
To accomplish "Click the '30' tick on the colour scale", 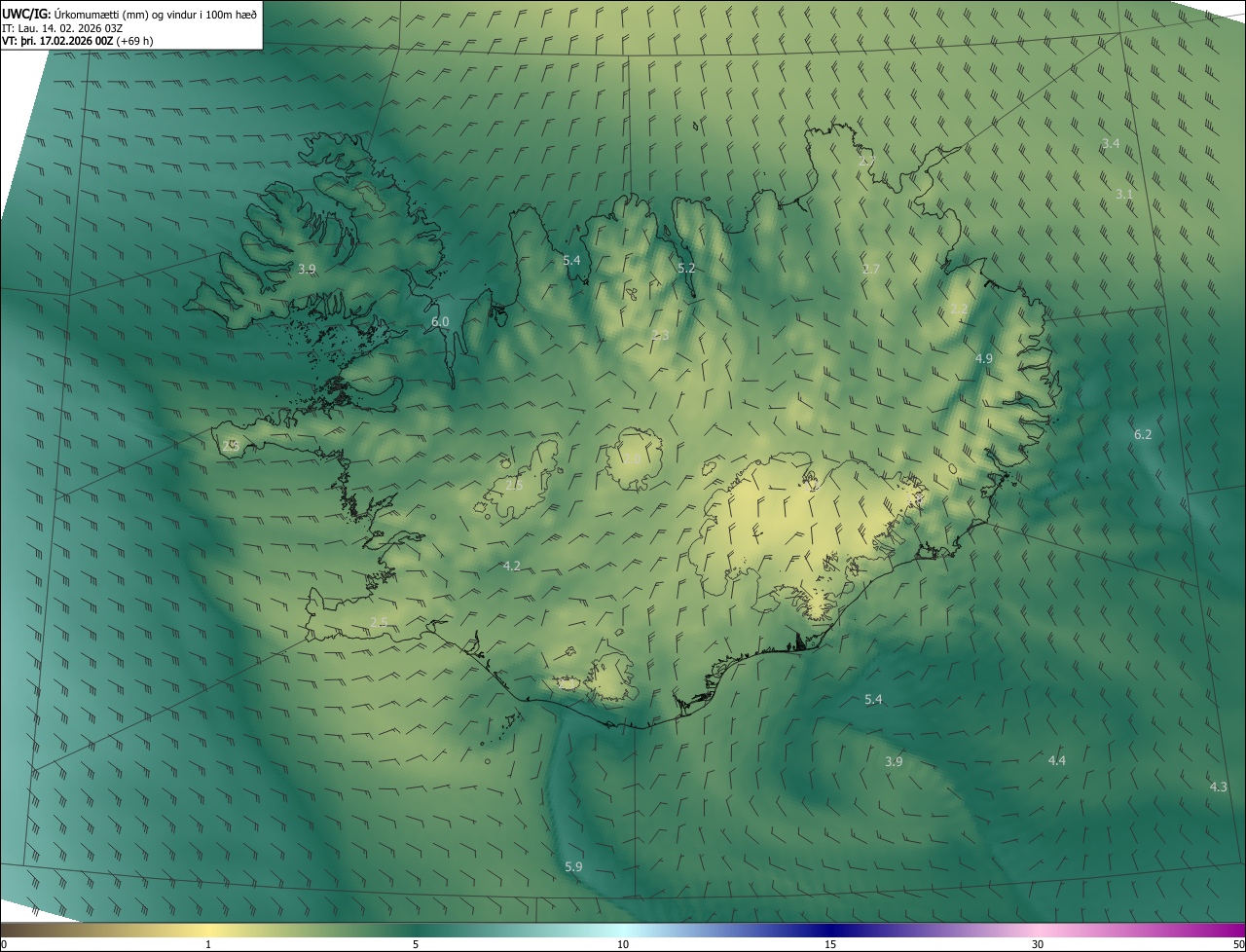I will [1038, 944].
